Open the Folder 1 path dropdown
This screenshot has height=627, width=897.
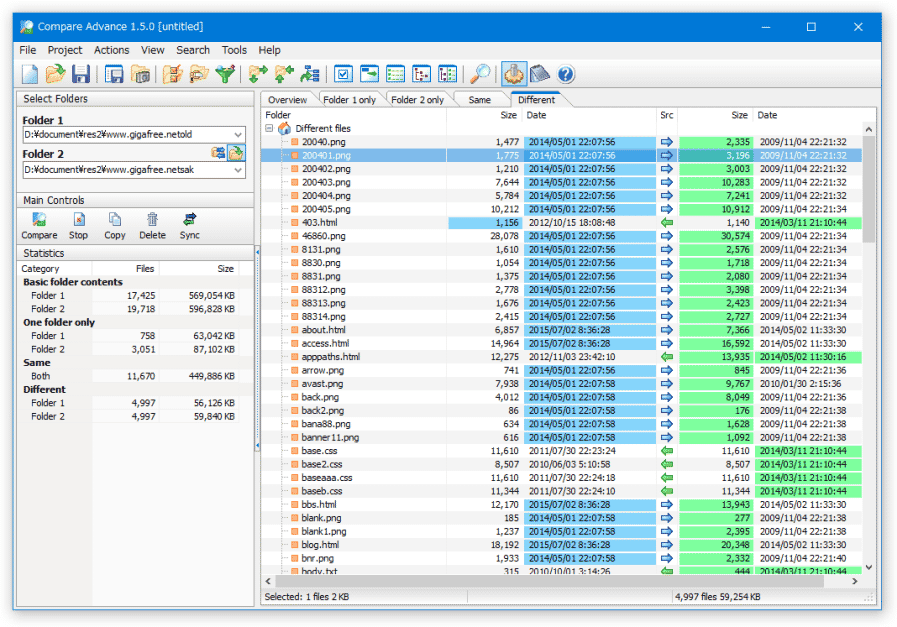point(238,135)
